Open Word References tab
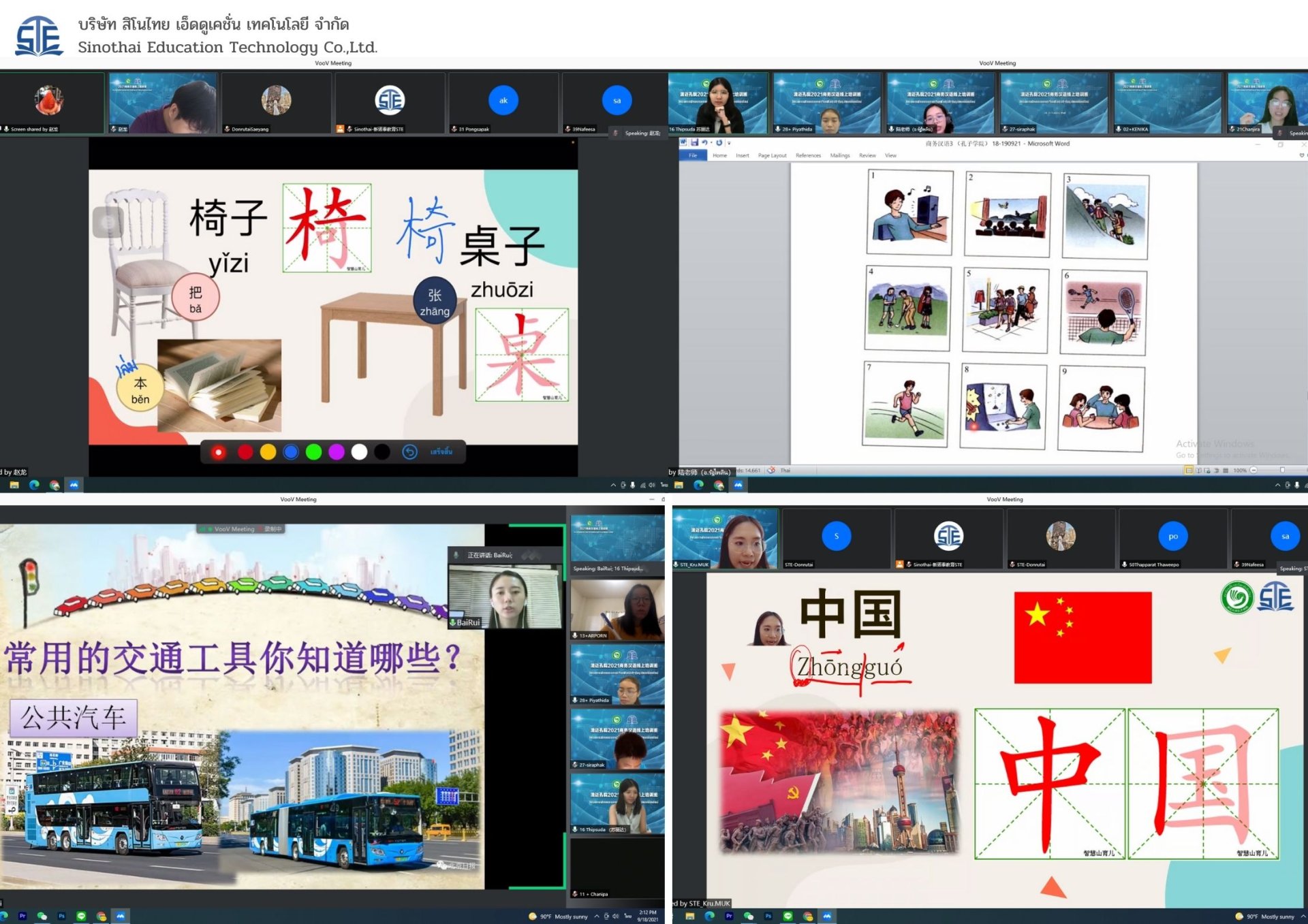1308x924 pixels. click(x=808, y=156)
